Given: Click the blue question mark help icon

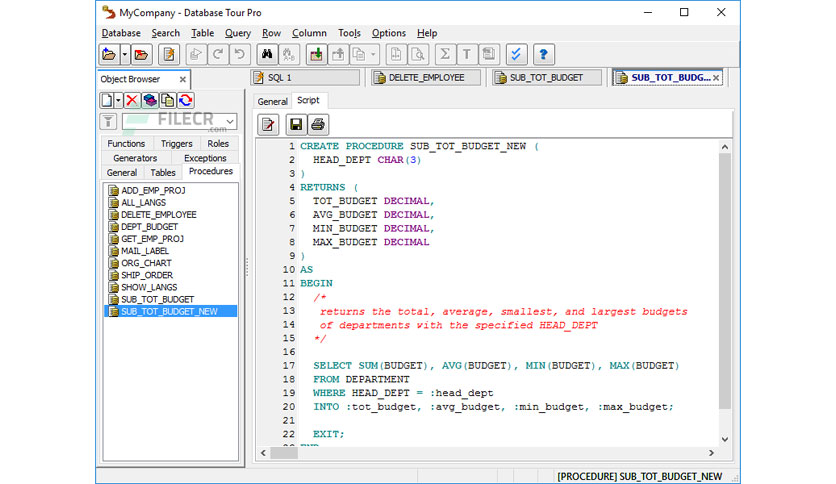Looking at the screenshot, I should pos(543,54).
